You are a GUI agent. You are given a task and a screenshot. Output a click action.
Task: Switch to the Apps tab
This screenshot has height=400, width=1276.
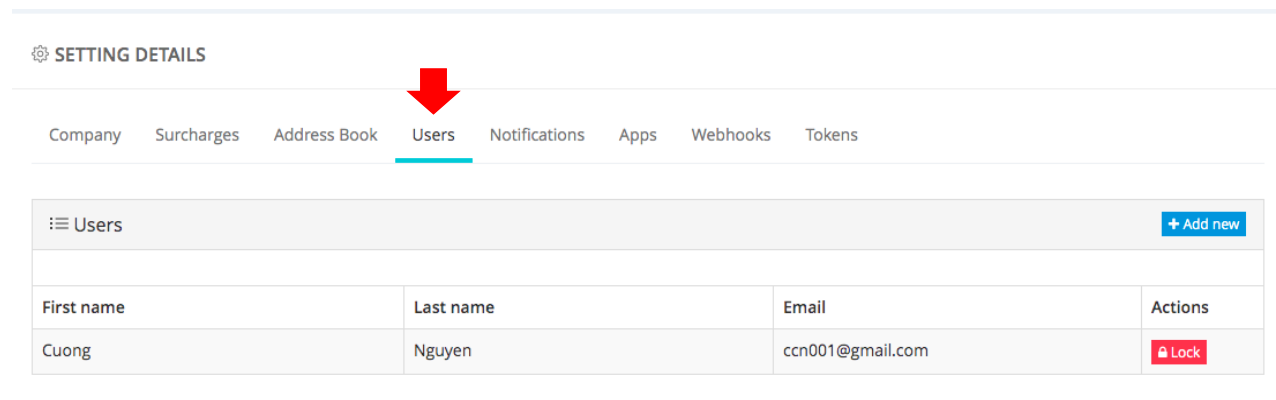pyautogui.click(x=637, y=134)
